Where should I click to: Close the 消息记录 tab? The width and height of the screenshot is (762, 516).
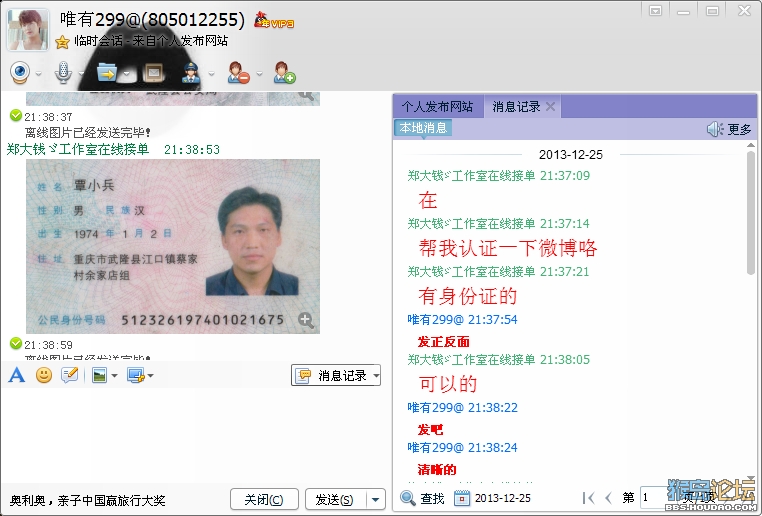click(551, 106)
